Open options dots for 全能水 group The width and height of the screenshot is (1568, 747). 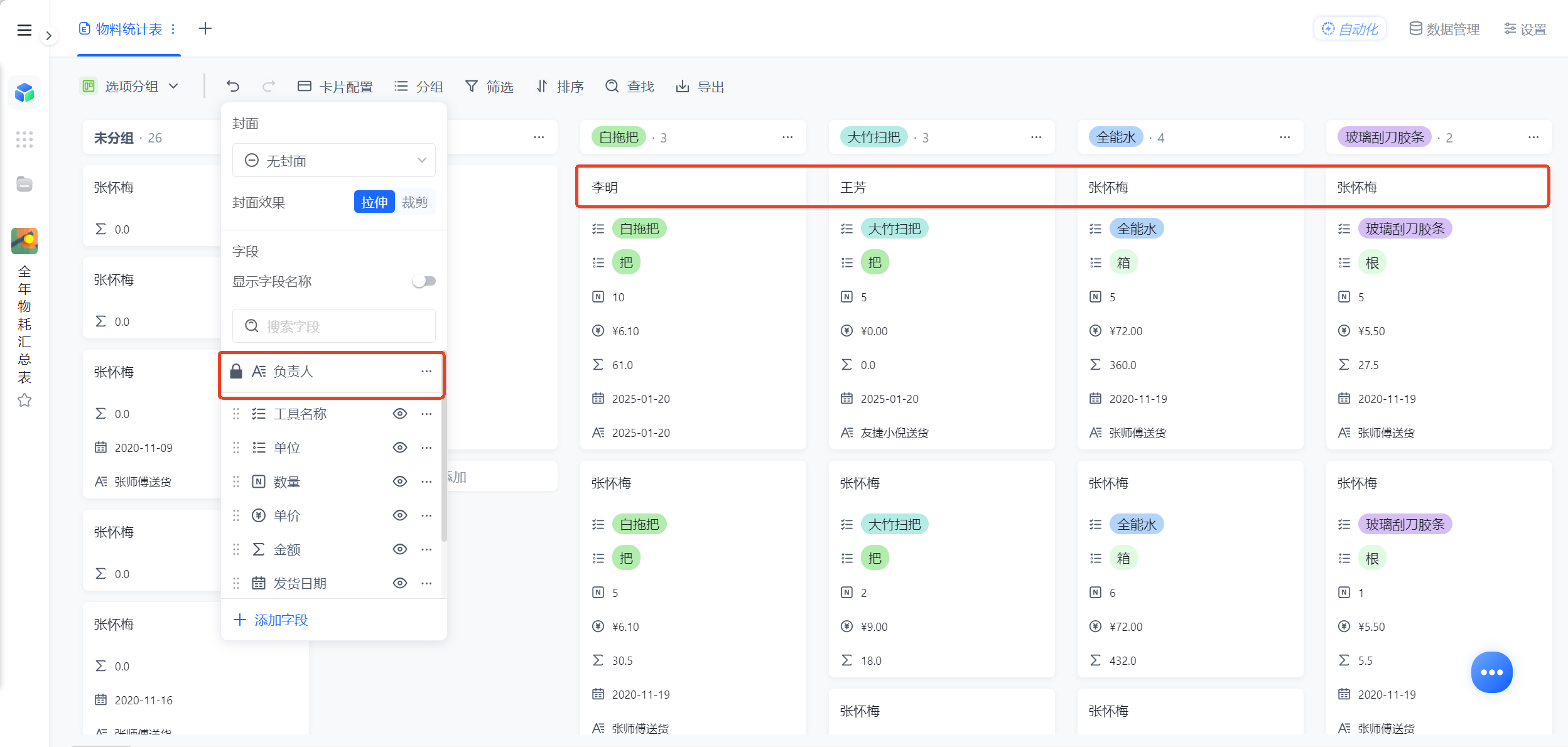pyautogui.click(x=1285, y=137)
